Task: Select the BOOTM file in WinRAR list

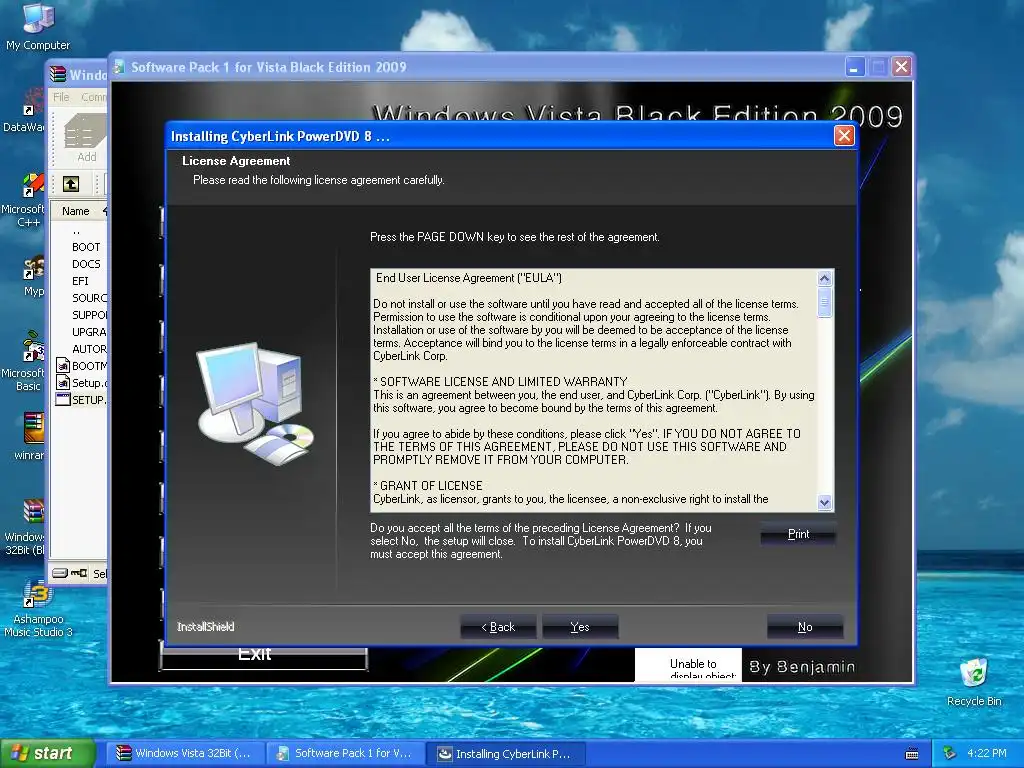Action: (82, 366)
